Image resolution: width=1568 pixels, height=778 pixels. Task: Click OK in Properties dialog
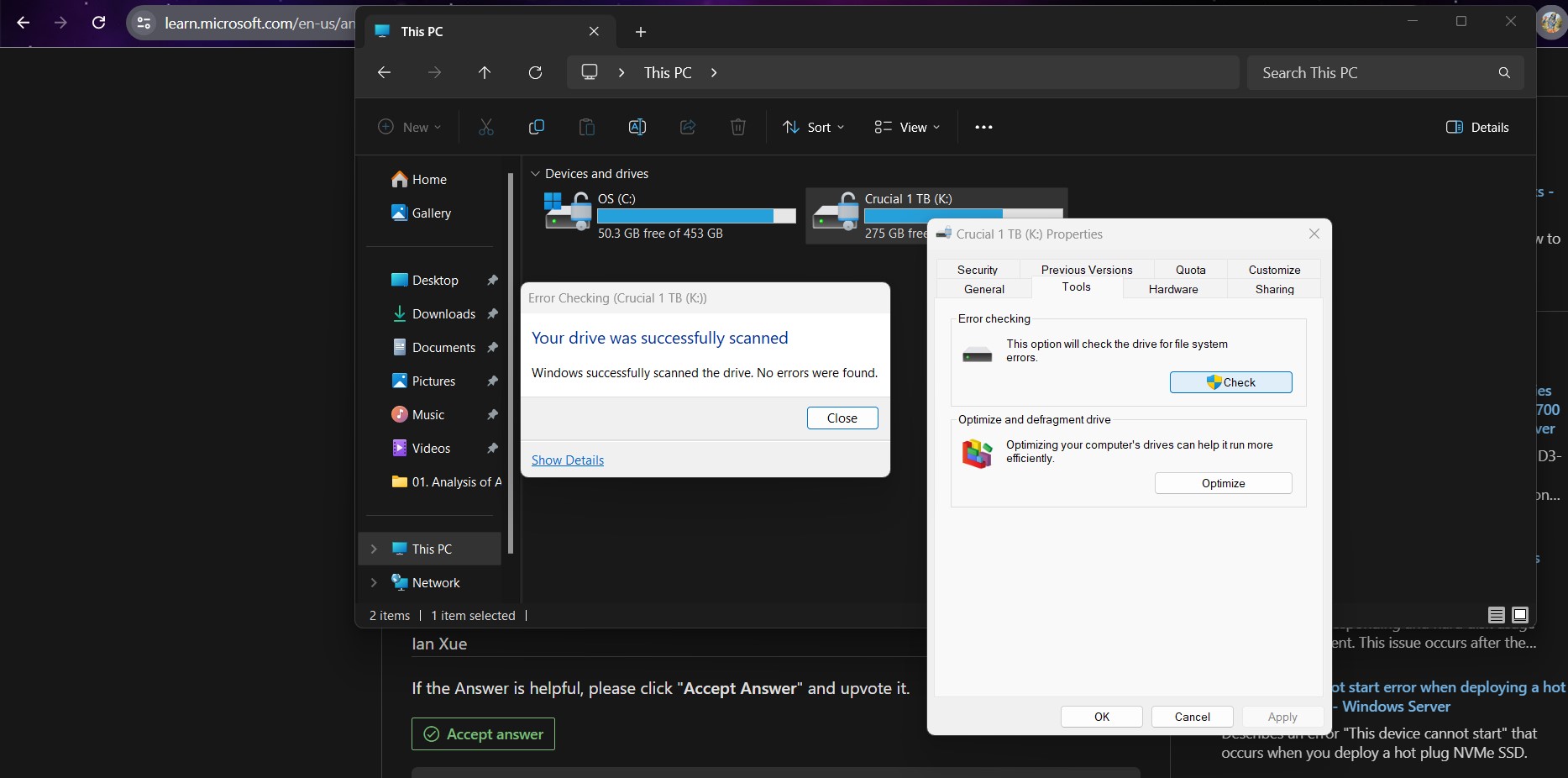1102,717
